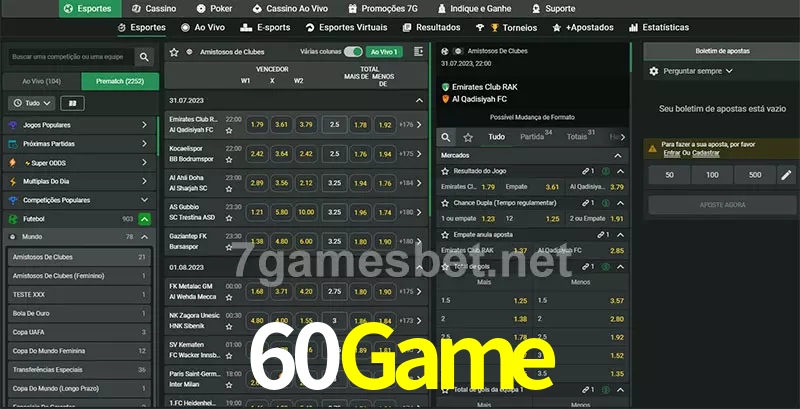Viewport: 800px width, 409px height.
Task: Open the Partida markets tab
Action: tap(536, 137)
